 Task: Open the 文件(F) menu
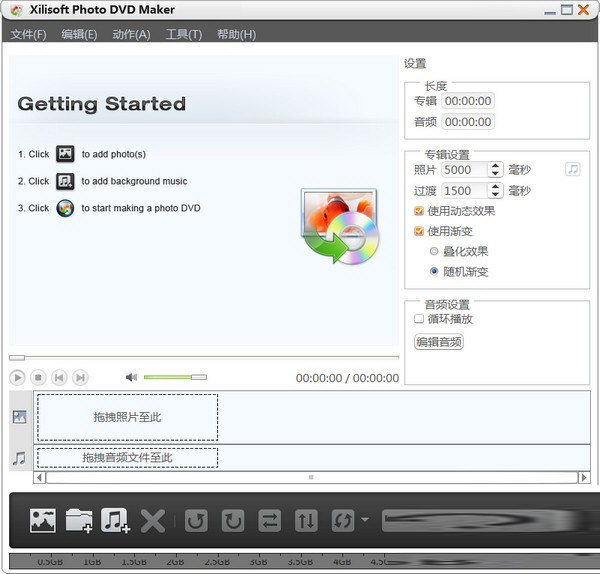[x=28, y=34]
